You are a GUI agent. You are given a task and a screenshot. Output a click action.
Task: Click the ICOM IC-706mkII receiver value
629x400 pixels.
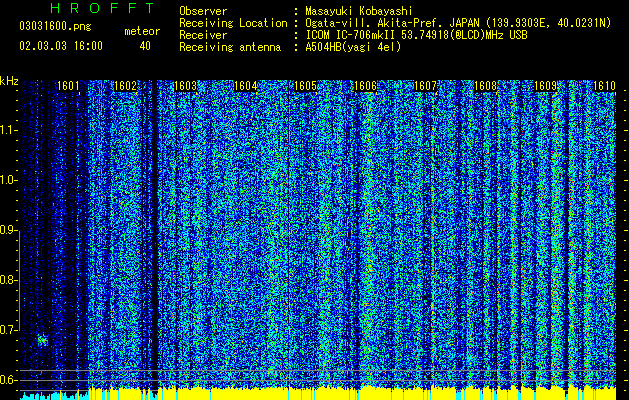pyautogui.click(x=416, y=35)
